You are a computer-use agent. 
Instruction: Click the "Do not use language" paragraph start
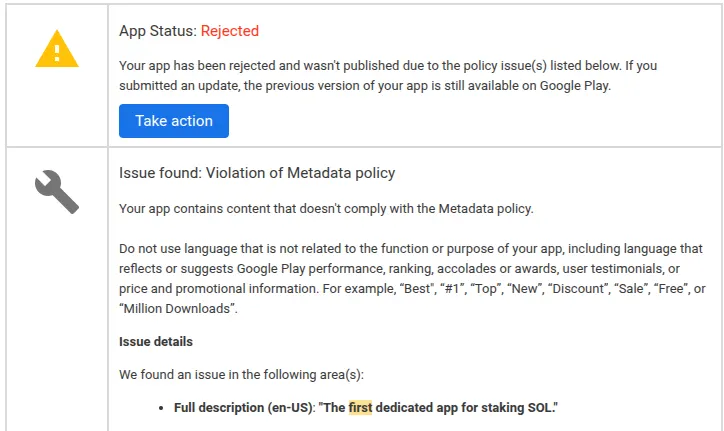click(180, 248)
